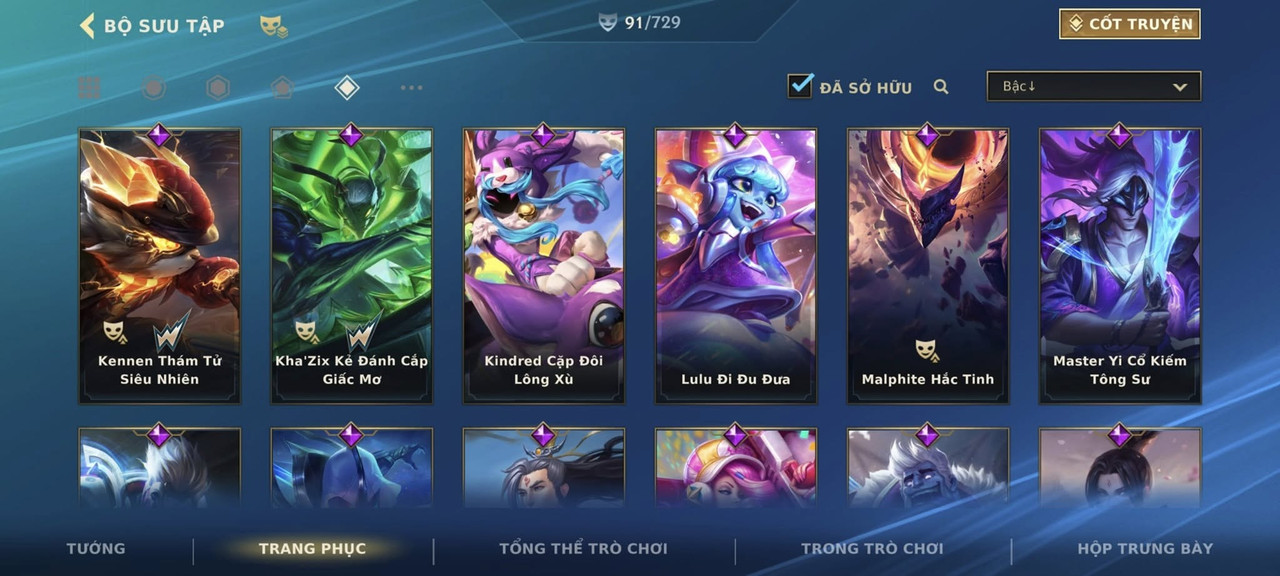Select the circle rarity filter icon
This screenshot has height=576, width=1280.
153,88
